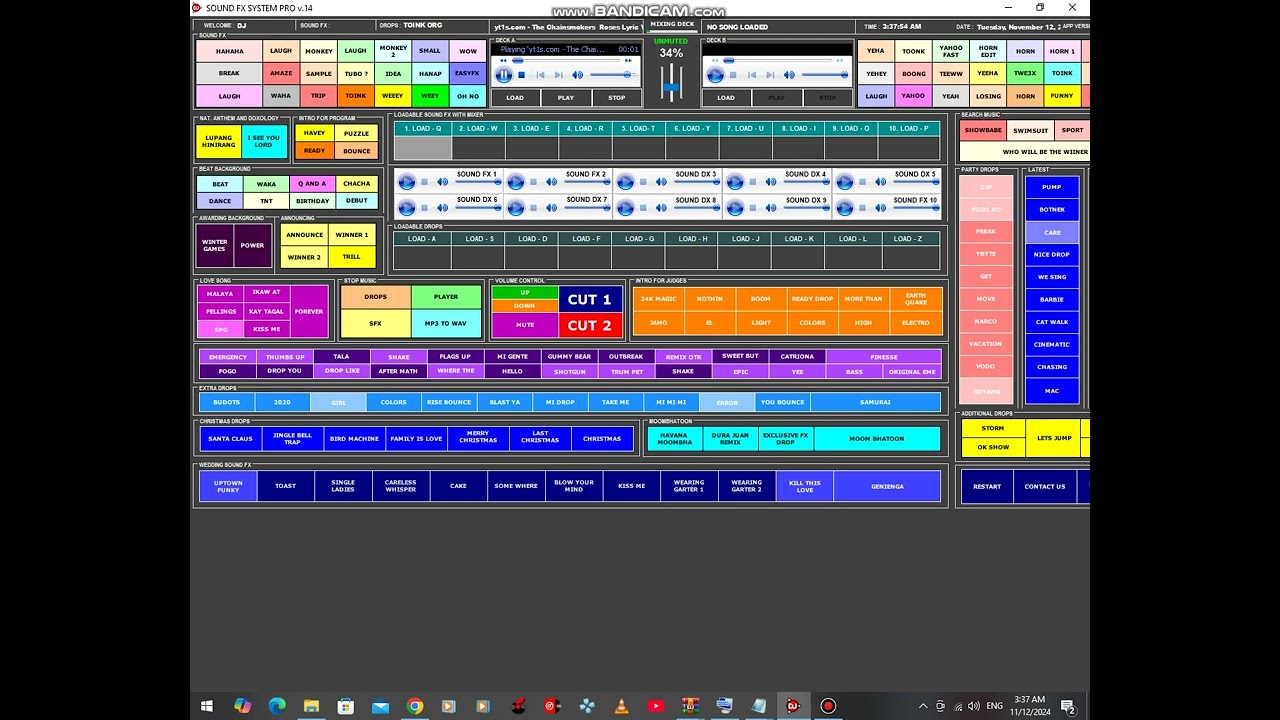Play the Sound DX 7 mixer player

click(516, 207)
